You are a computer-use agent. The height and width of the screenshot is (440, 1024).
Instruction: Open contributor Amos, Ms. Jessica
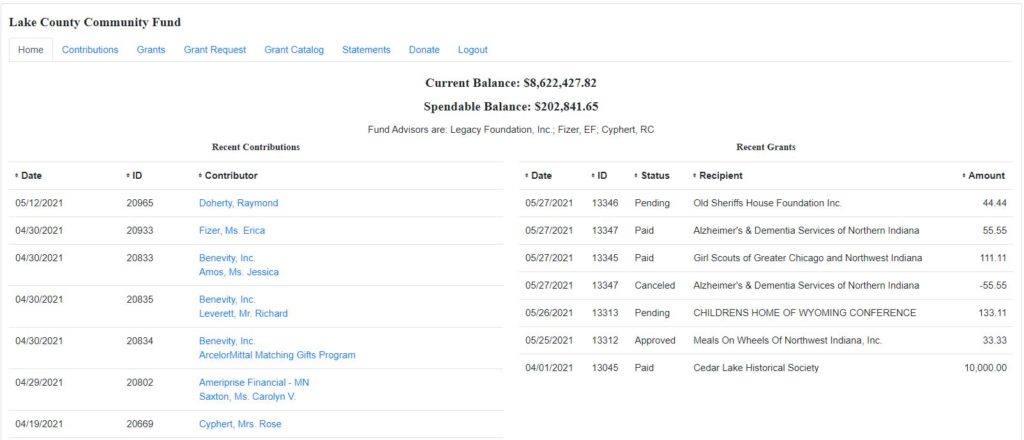pos(239,272)
